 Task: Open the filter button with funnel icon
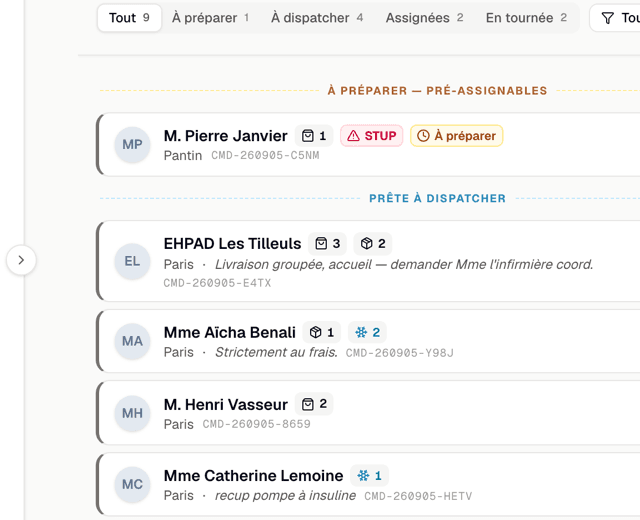[x=615, y=18]
